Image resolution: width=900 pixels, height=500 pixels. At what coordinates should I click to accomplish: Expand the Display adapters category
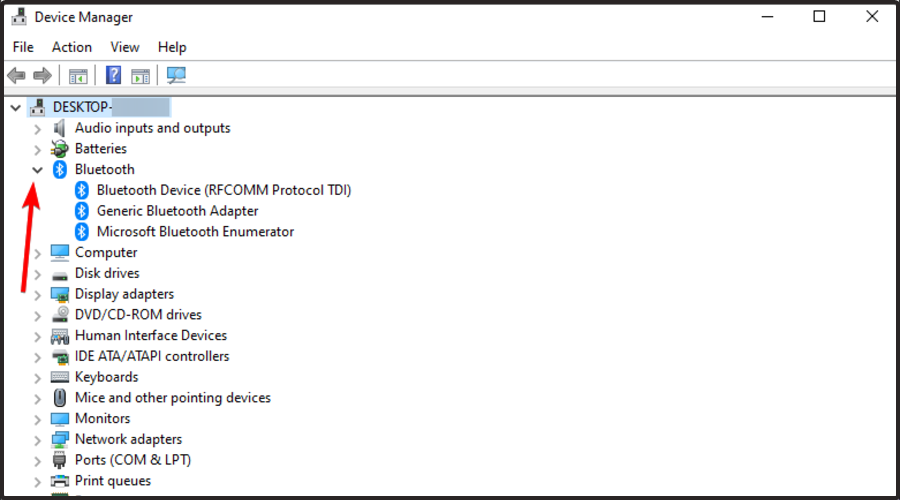pyautogui.click(x=38, y=295)
